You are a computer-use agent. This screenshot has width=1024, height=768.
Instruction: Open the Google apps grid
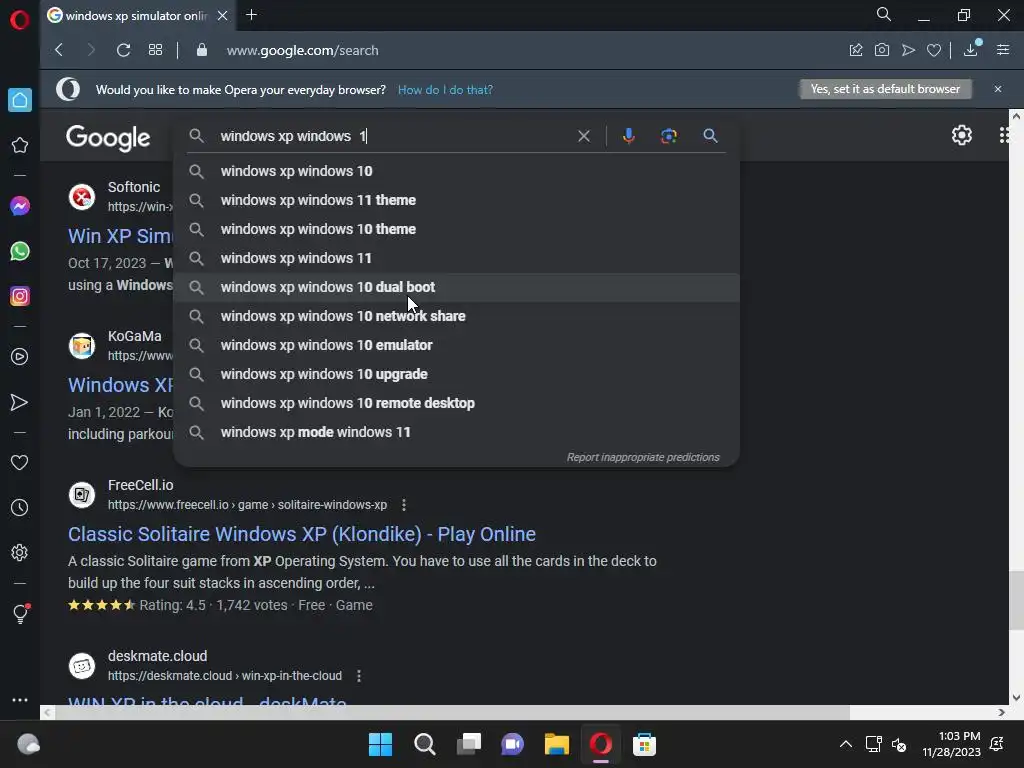1006,135
